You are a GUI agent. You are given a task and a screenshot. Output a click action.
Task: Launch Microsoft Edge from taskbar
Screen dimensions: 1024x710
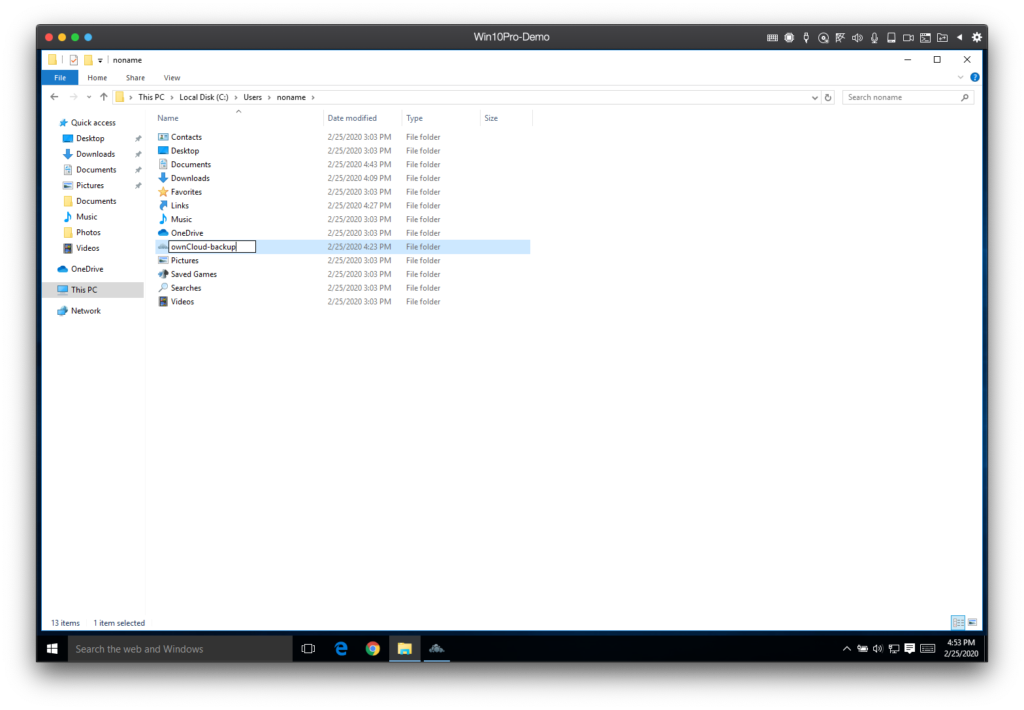[x=341, y=649]
